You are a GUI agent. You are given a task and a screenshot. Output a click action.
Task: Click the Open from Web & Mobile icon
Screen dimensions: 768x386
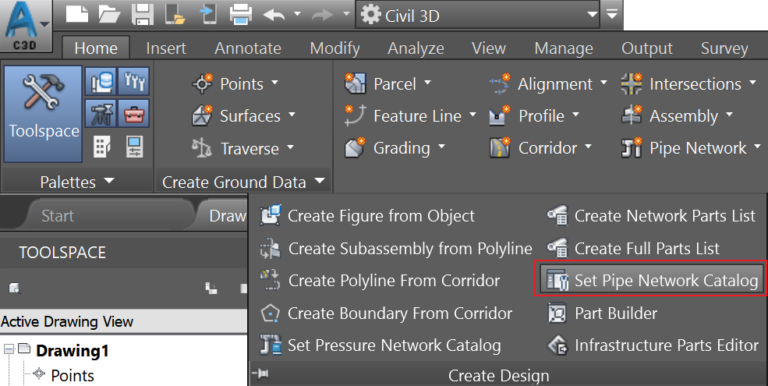point(175,14)
